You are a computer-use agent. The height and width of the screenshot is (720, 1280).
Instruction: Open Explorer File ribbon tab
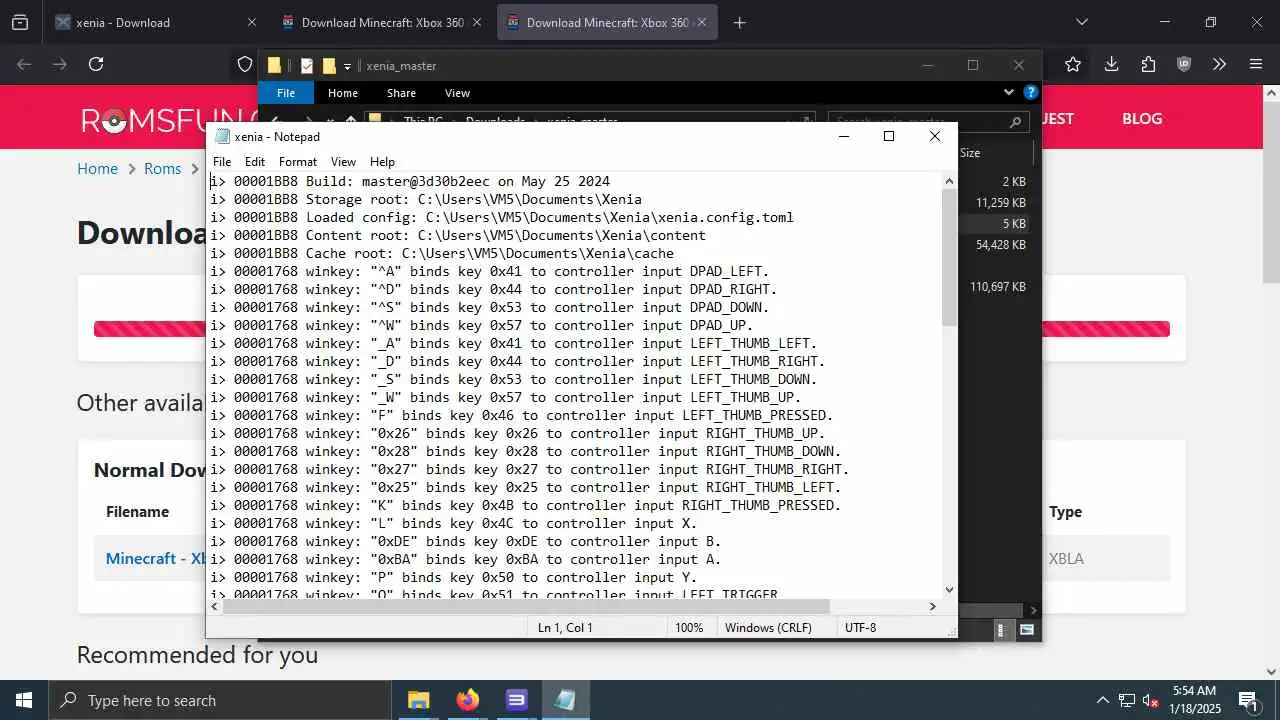click(286, 93)
